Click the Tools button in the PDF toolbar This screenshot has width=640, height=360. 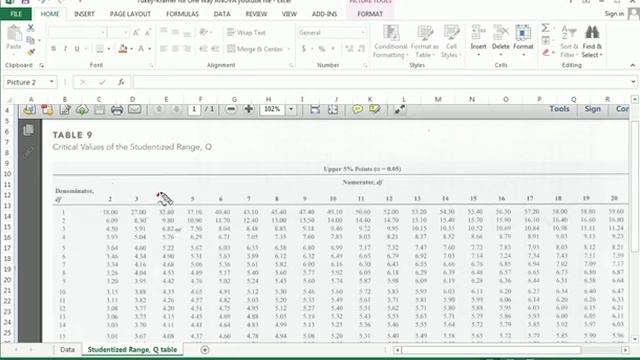[x=559, y=109]
